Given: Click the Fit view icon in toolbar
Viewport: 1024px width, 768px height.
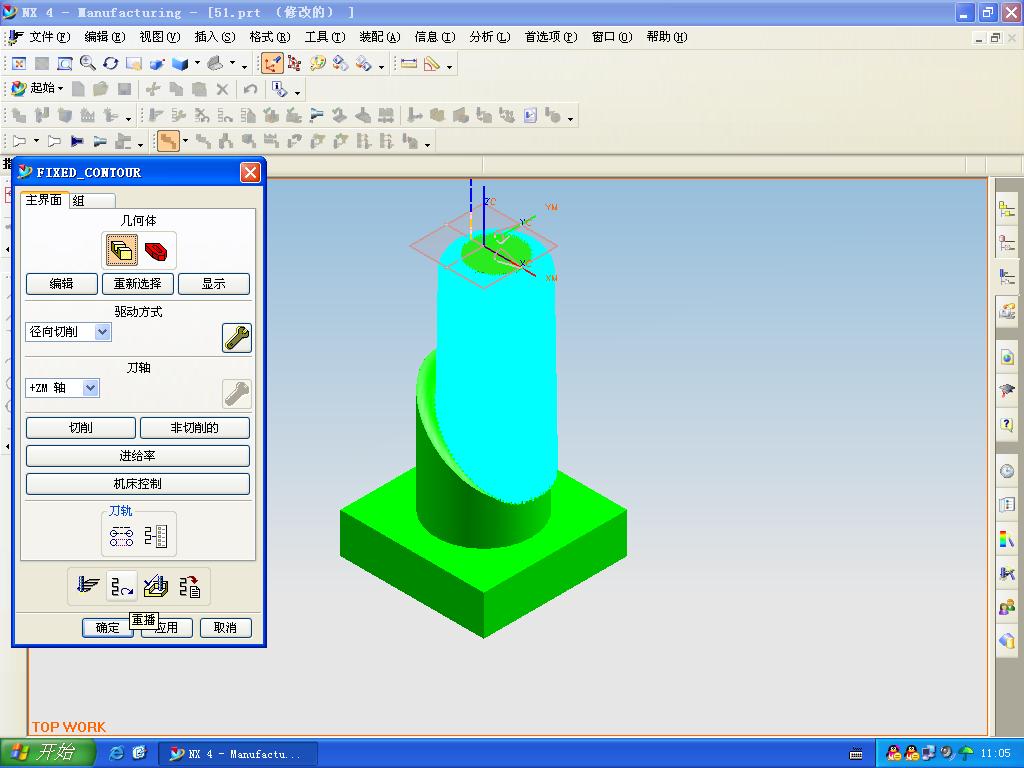Looking at the screenshot, I should coord(20,63).
